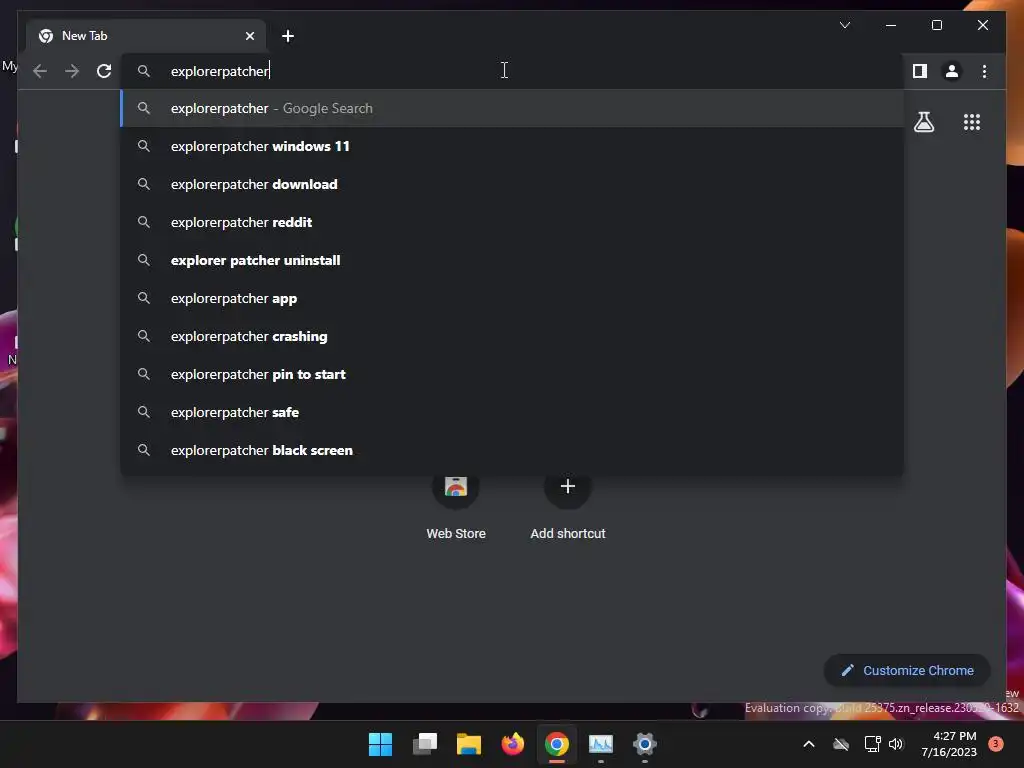The image size is (1024, 768).
Task: Open the Google apps grid
Action: click(972, 122)
